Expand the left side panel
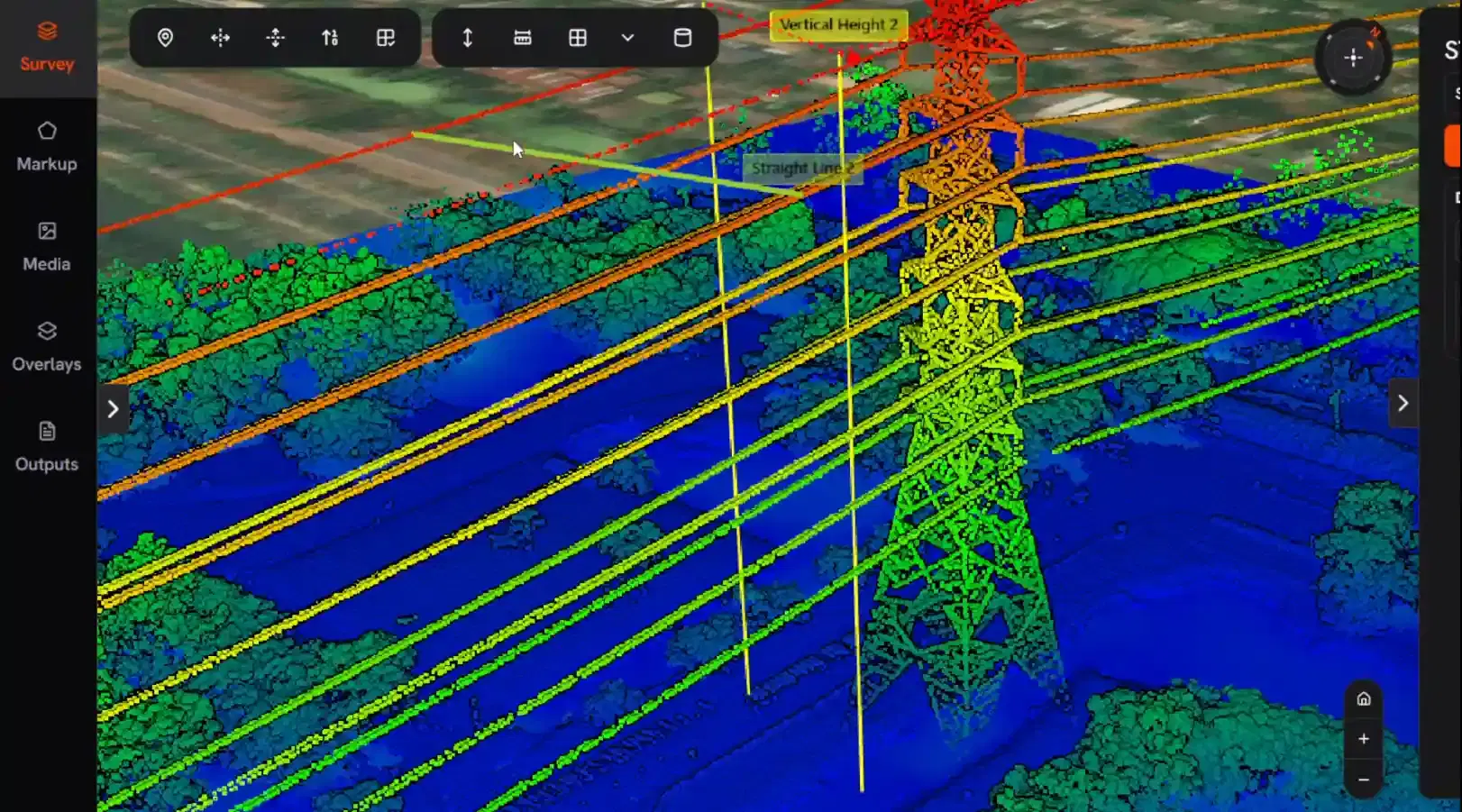The height and width of the screenshot is (812, 1462). (x=114, y=407)
